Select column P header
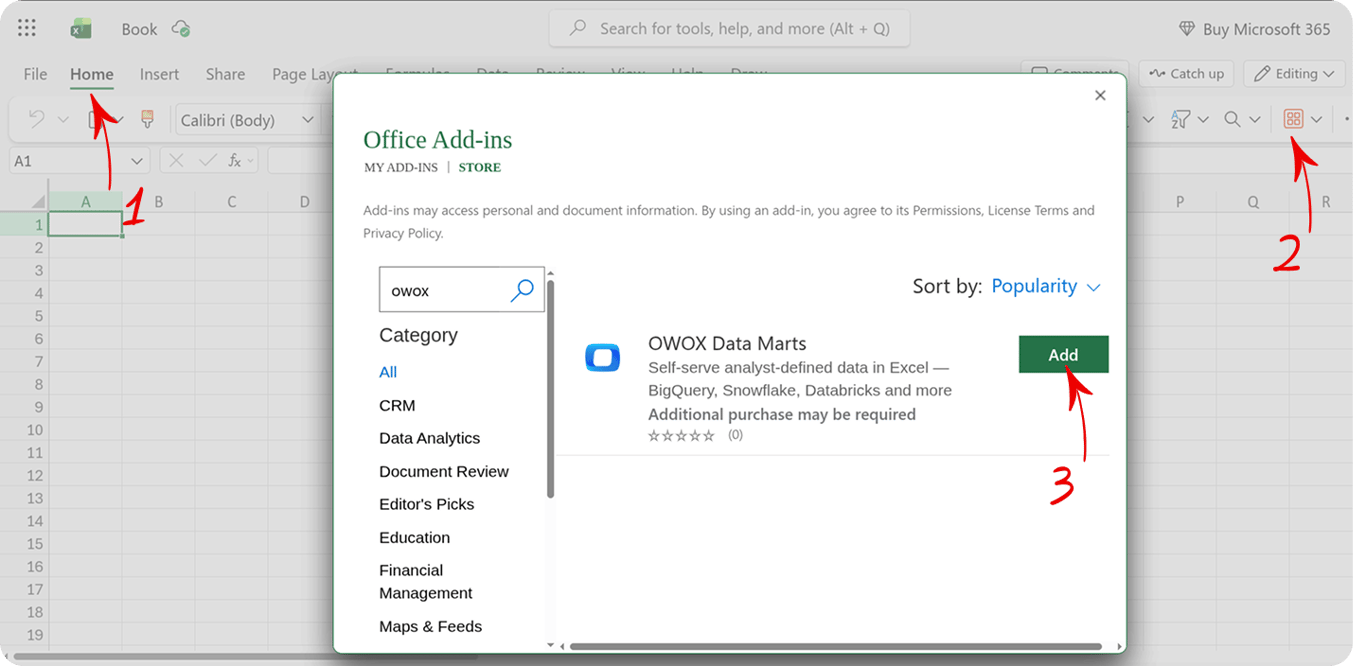Viewport: 1366px width, 666px height. [x=1180, y=202]
